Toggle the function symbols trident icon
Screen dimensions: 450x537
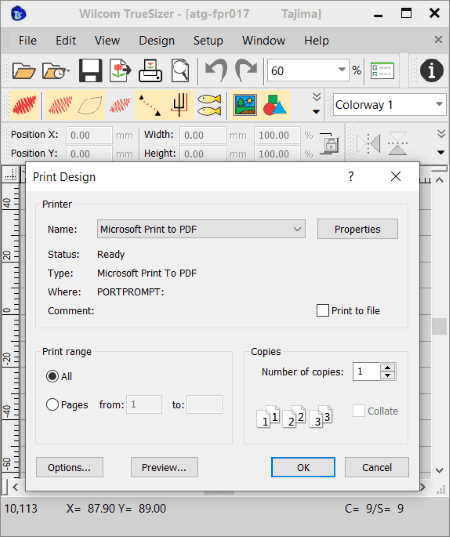(179, 105)
